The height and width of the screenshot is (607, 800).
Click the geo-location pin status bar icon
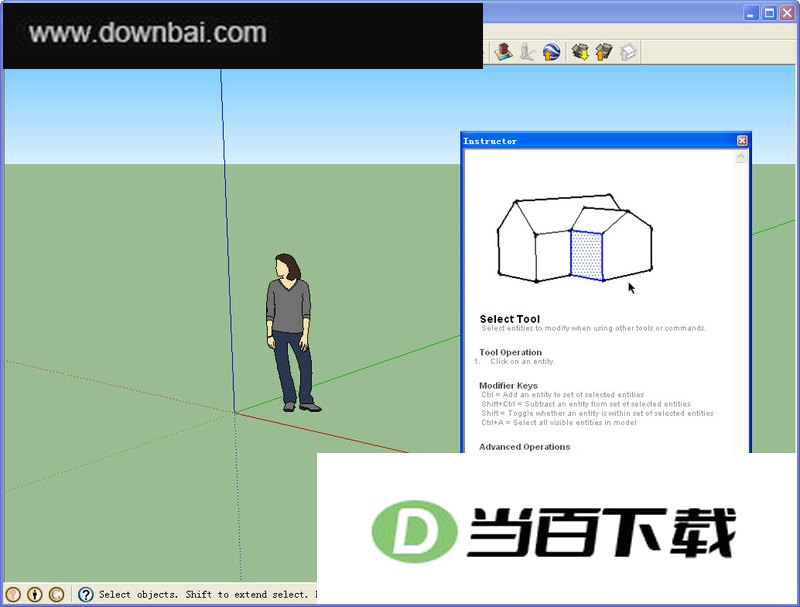13,594
